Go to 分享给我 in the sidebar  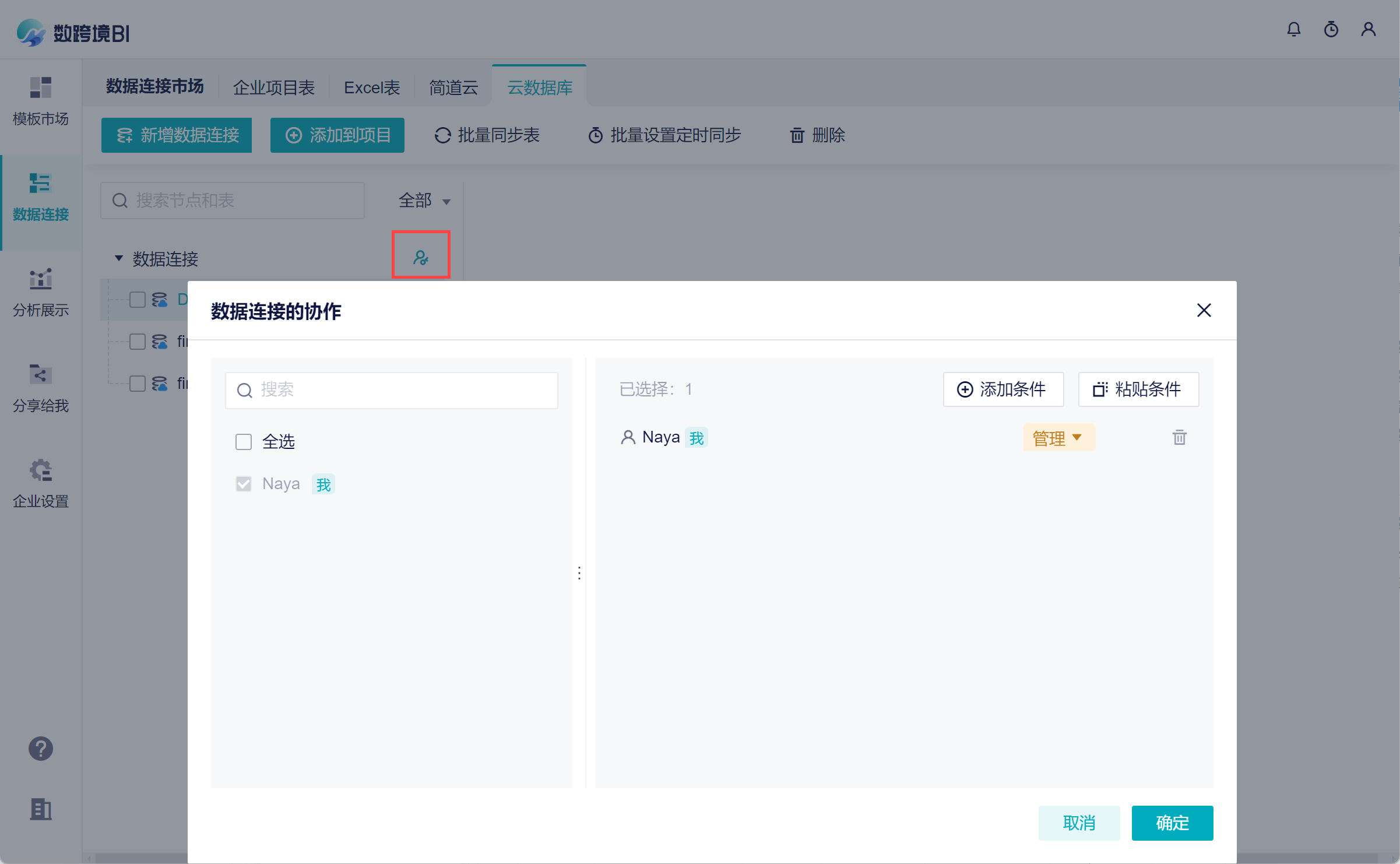[41, 387]
